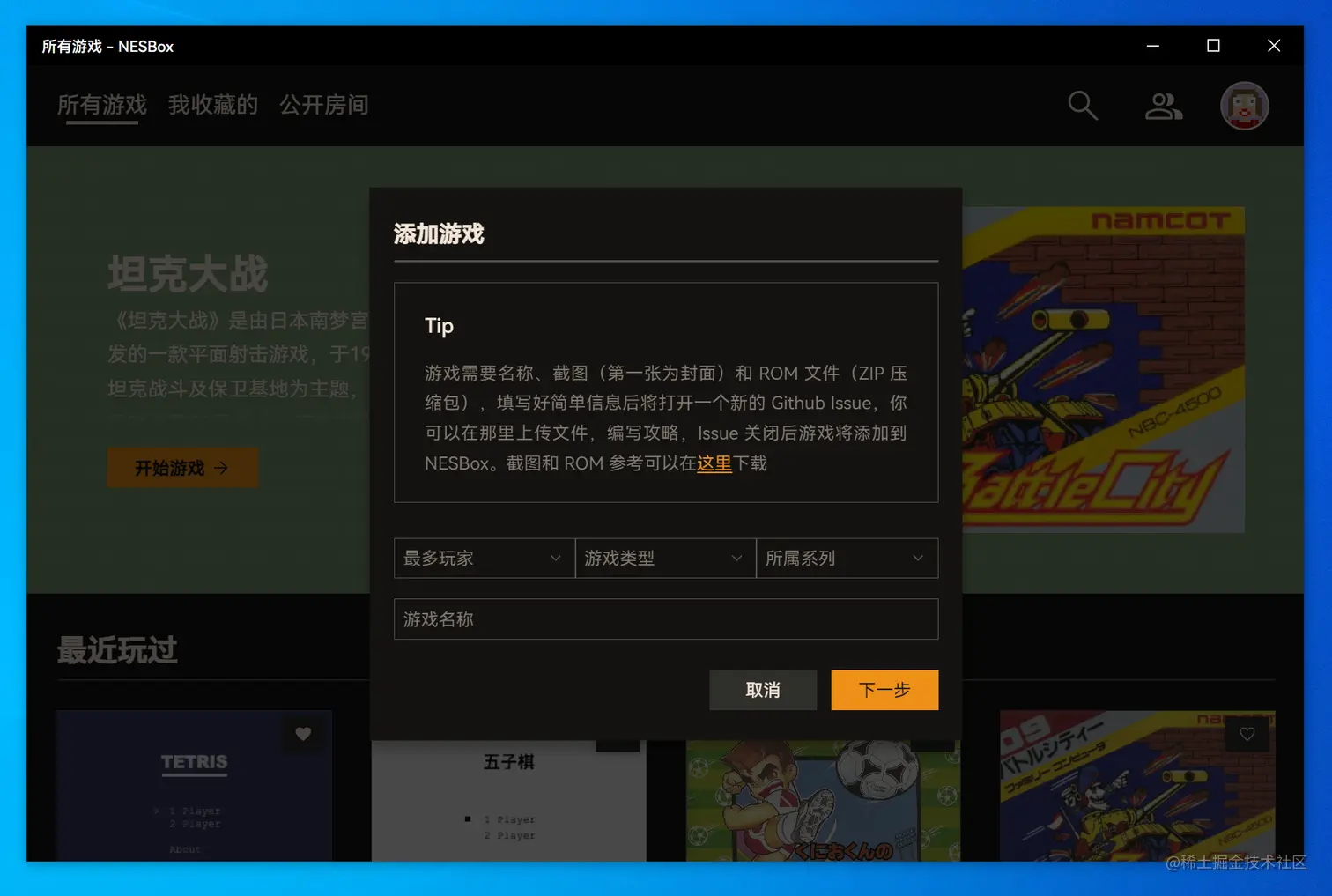Image resolution: width=1332 pixels, height=896 pixels.
Task: Click the 取消 button
Action: point(763,690)
